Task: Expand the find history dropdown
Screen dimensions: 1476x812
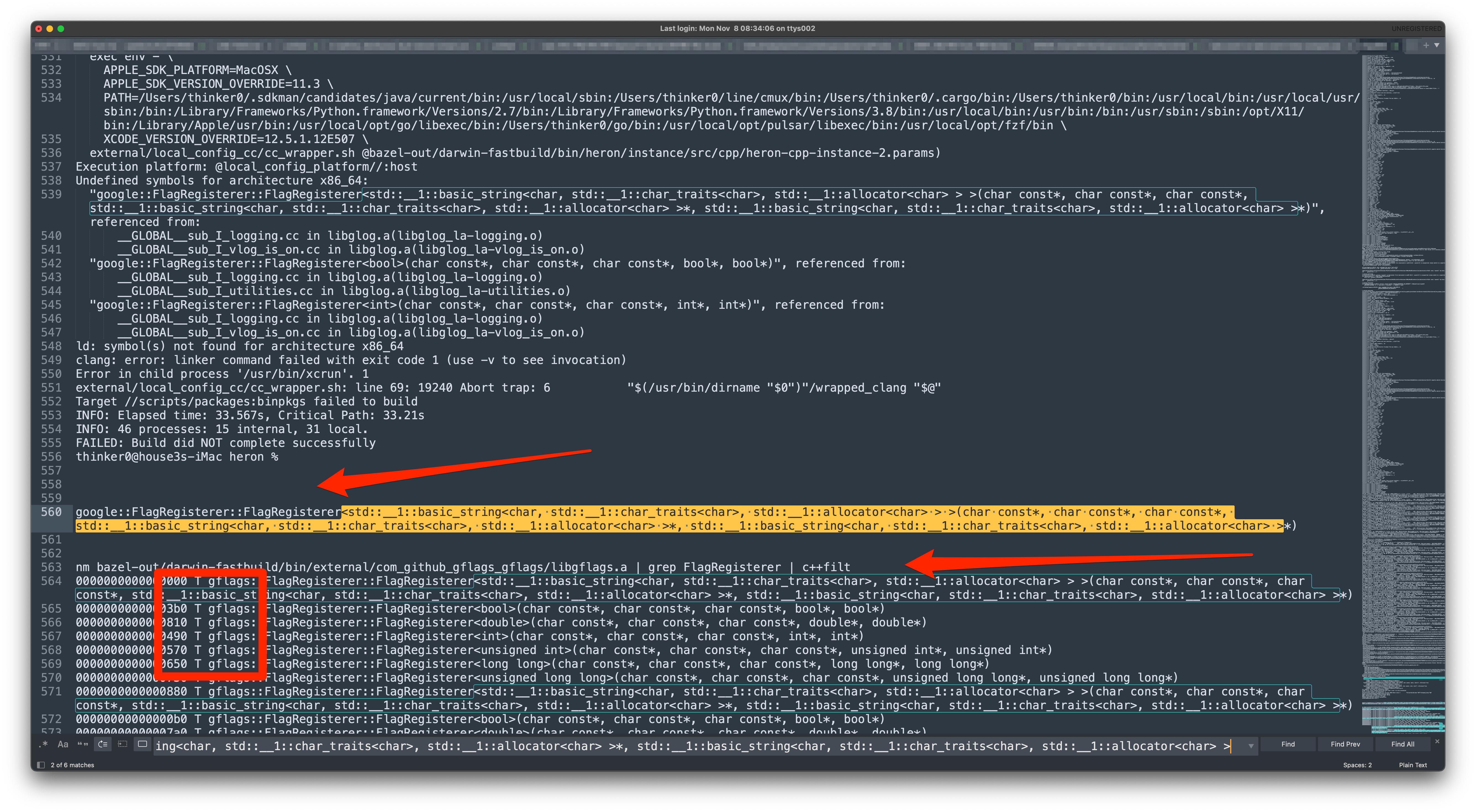Action: (x=1251, y=746)
